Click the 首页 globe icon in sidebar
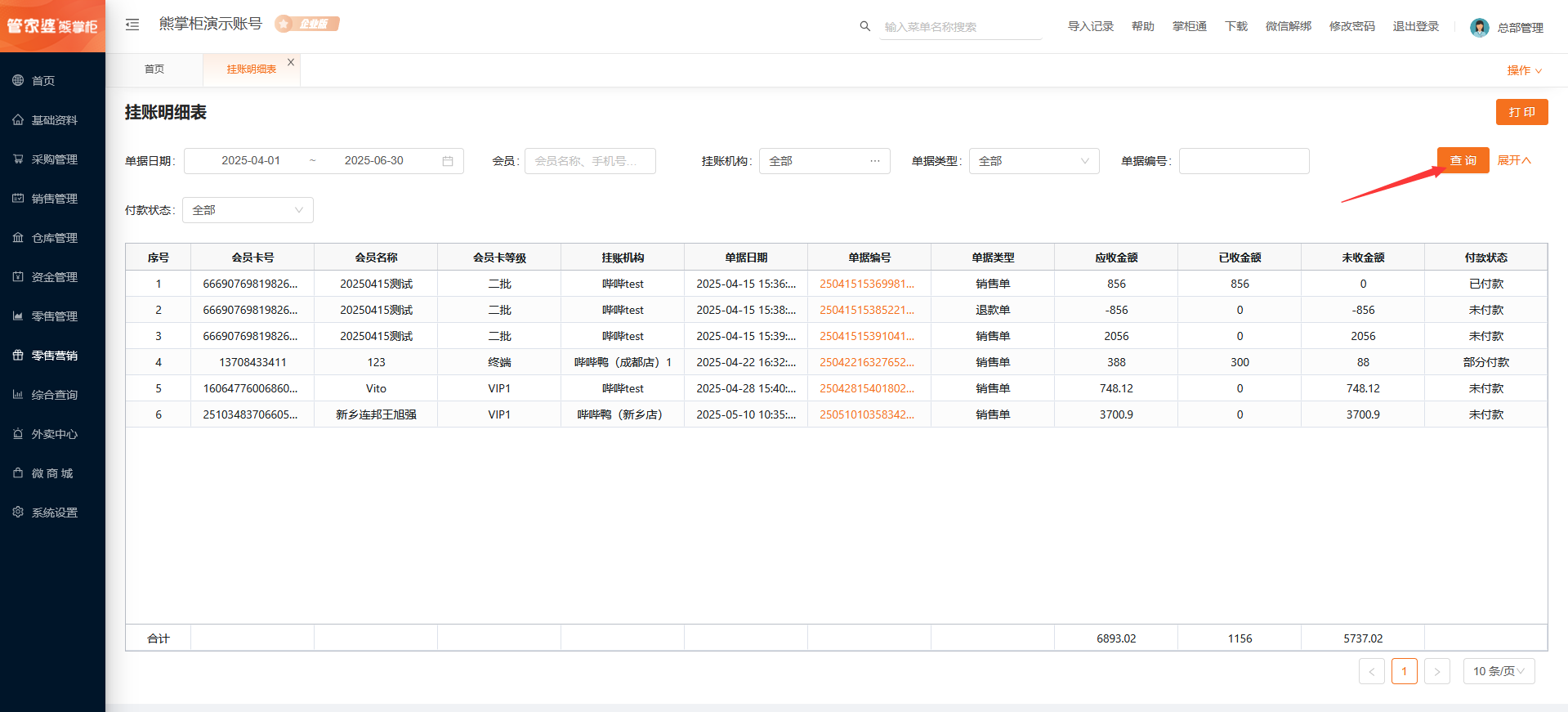 tap(18, 80)
